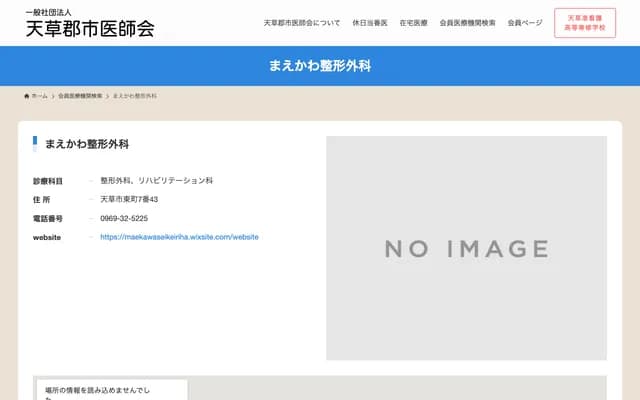
Task: Click the last breadcrumb entry まえかわ整形外科
Action: 134,96
